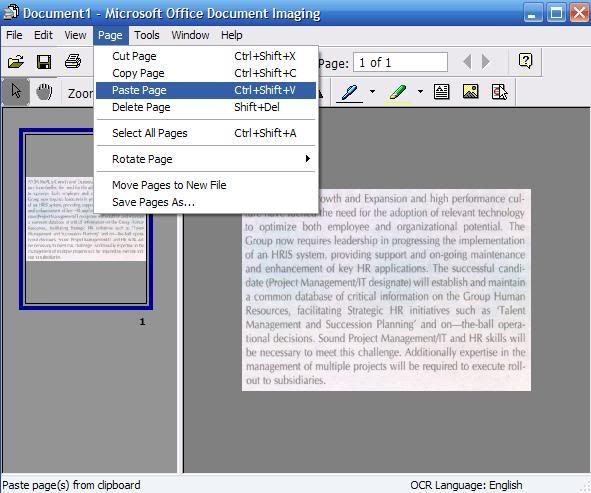Choose Delete Page from menu
Viewport: 591px width, 493px height.
[206, 107]
